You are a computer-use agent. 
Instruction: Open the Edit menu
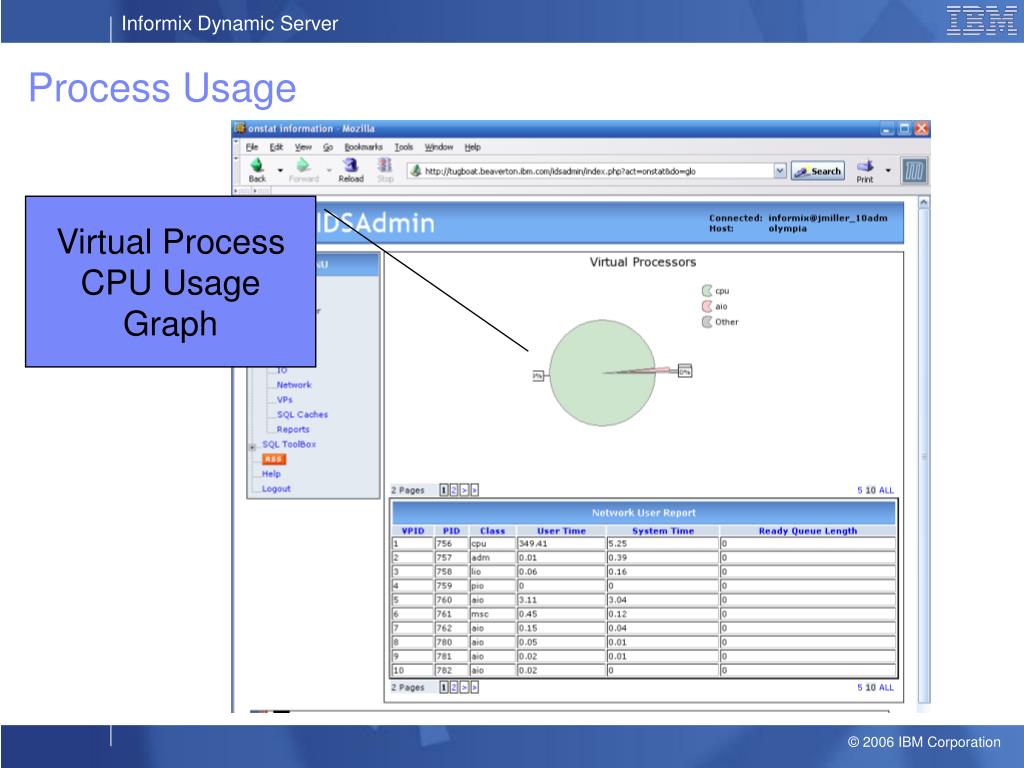click(x=276, y=147)
